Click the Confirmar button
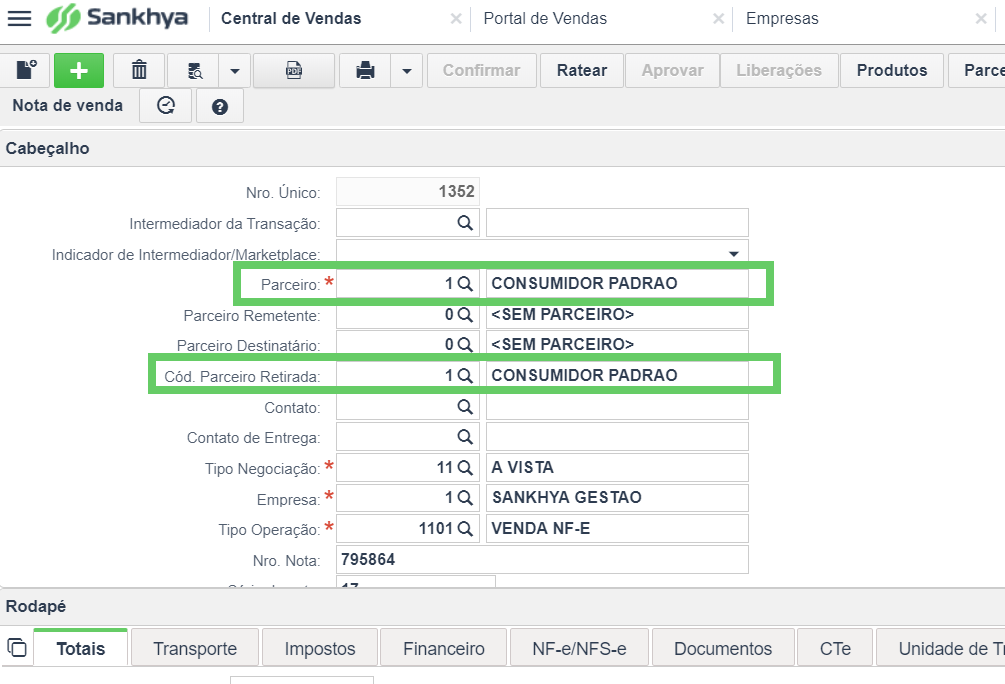The height and width of the screenshot is (684, 1005). pos(481,70)
